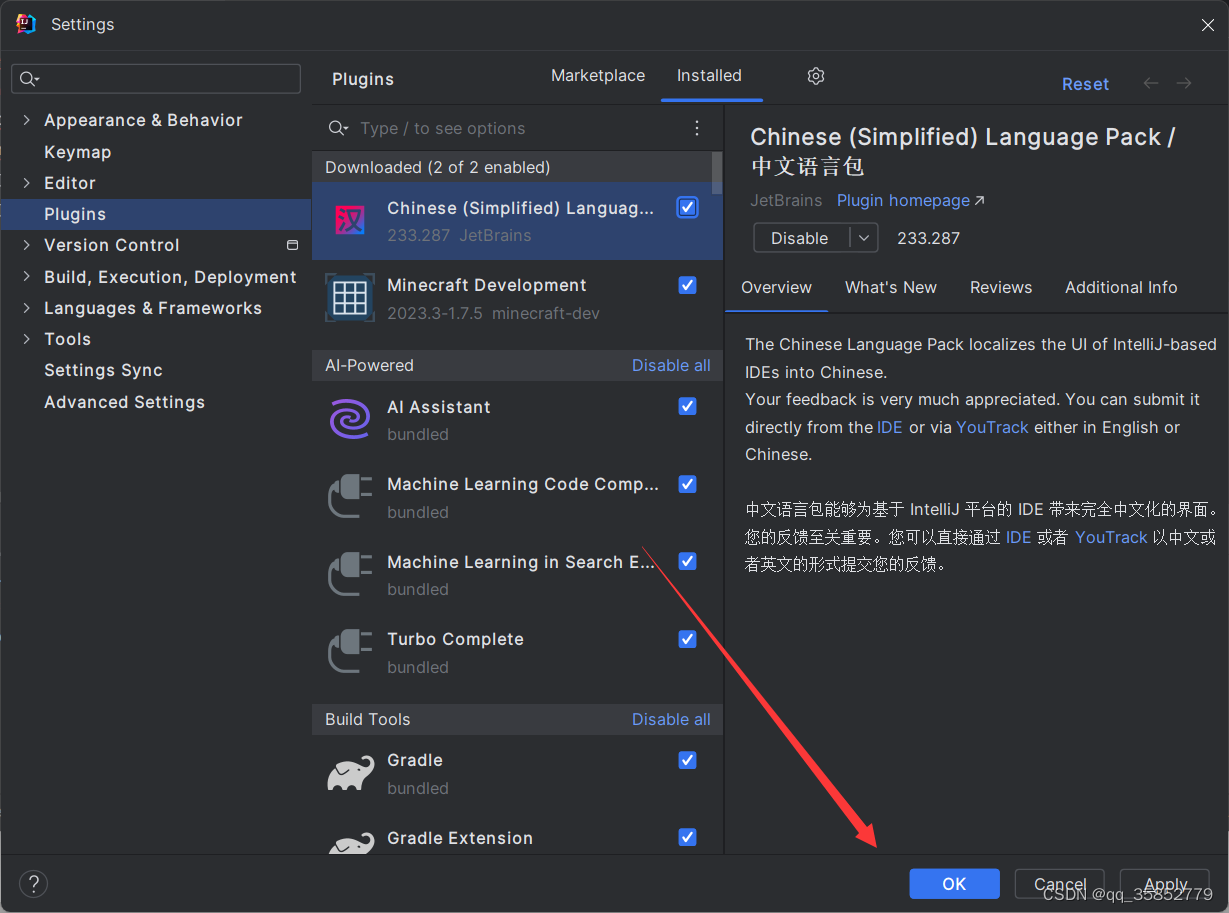Expand the Version Control node
Image resolution: width=1229 pixels, height=913 pixels.
(x=26, y=245)
